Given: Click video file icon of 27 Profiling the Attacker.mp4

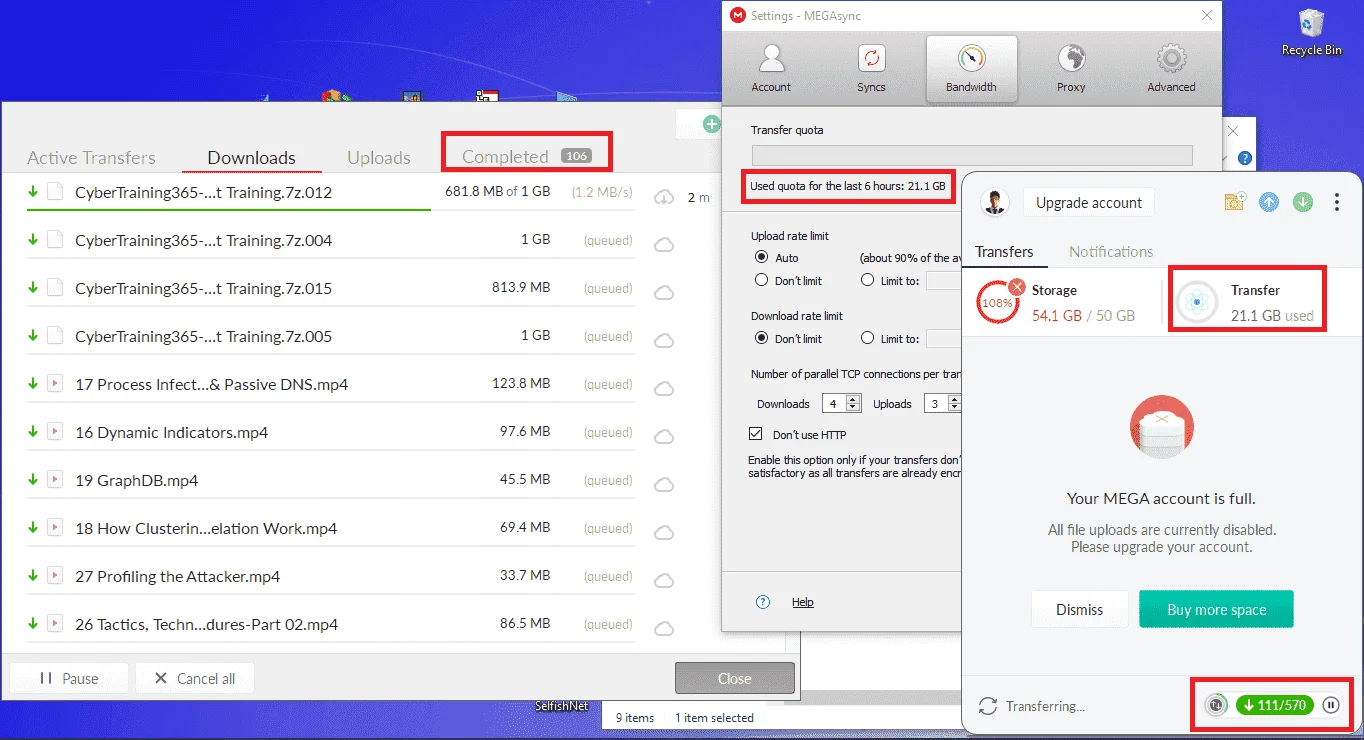Looking at the screenshot, I should coord(55,576).
